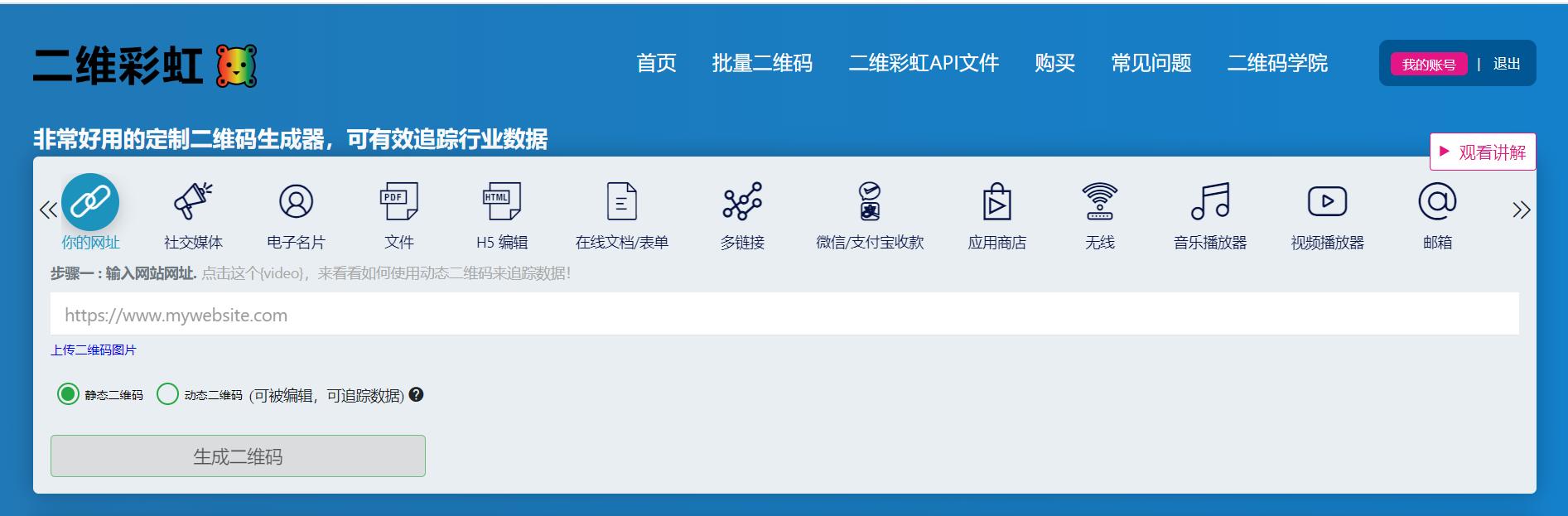
Task: Click the 观看讲解 video button
Action: pyautogui.click(x=1483, y=152)
